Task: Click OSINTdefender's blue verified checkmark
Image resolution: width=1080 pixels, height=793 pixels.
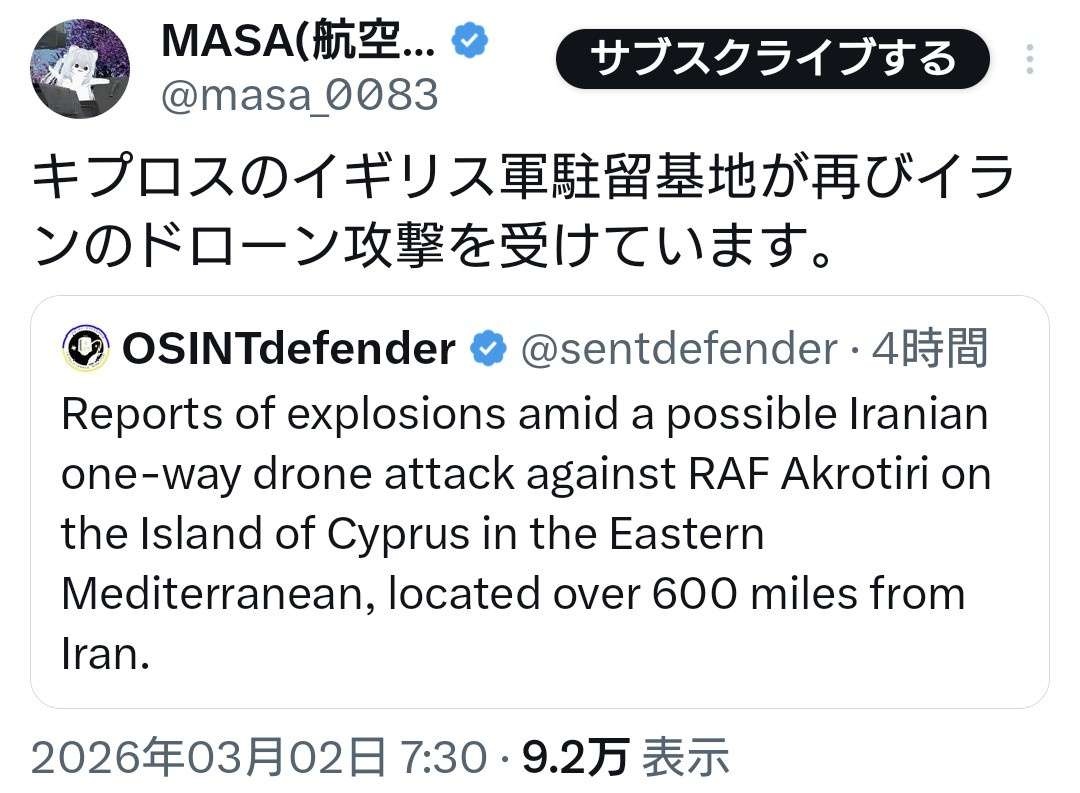Action: (x=488, y=349)
